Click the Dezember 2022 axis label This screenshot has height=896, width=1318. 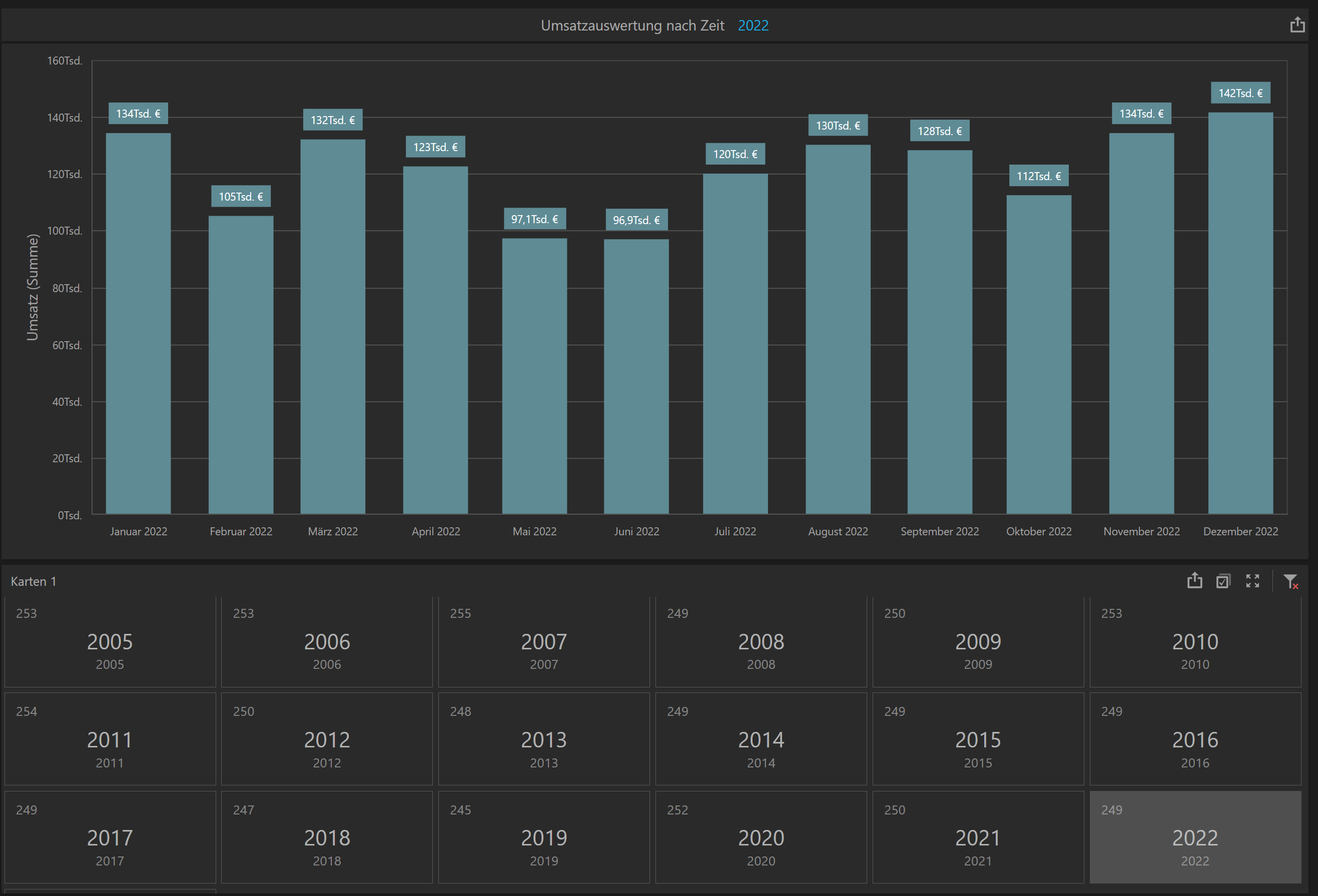tap(1241, 531)
